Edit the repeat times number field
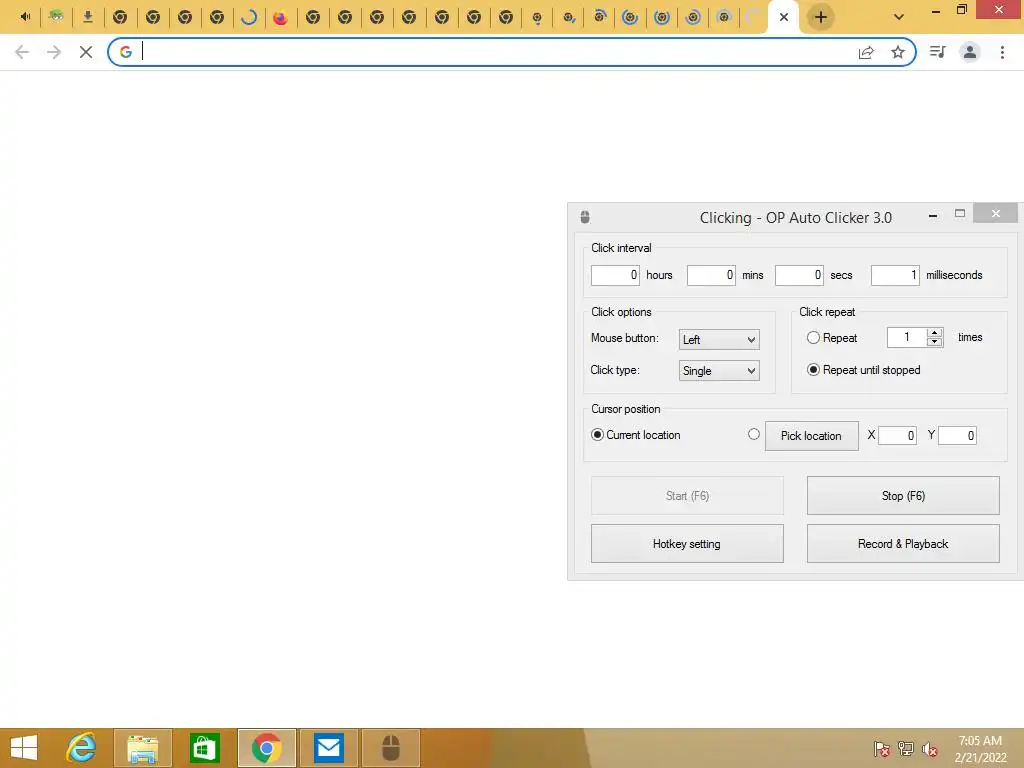Image resolution: width=1024 pixels, height=768 pixels. pyautogui.click(x=906, y=337)
